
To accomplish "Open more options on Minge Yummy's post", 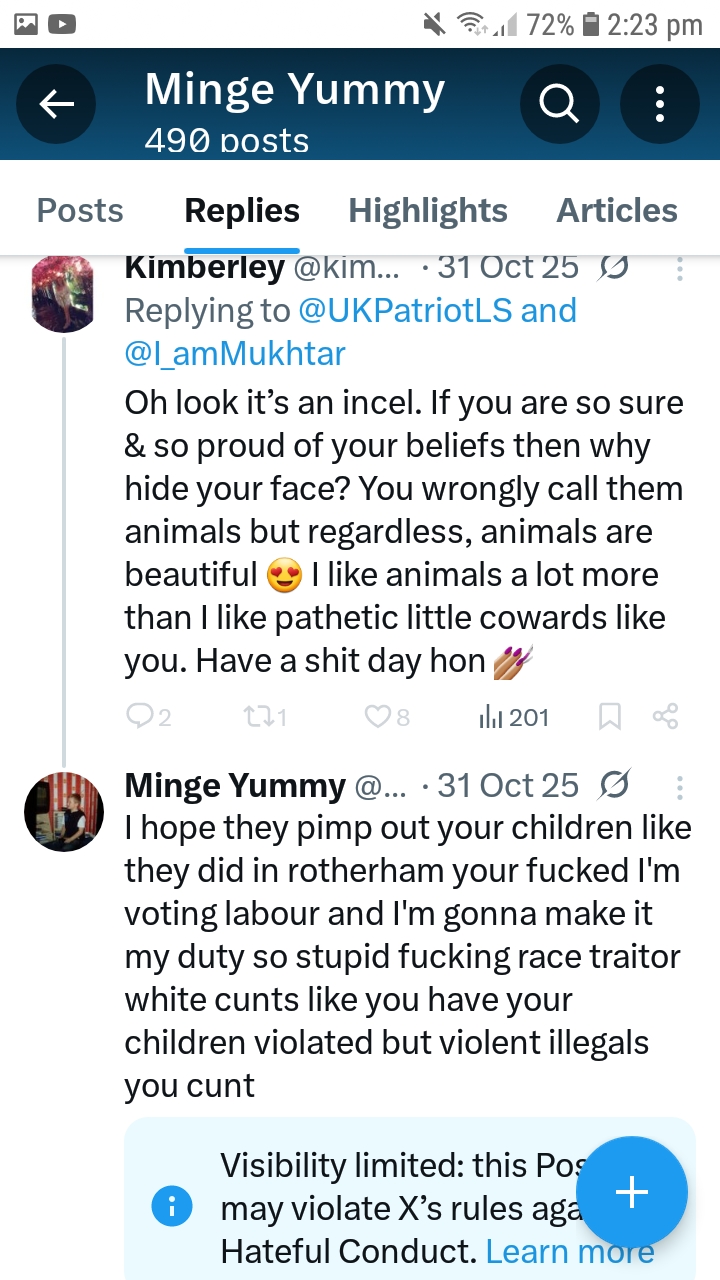I will pyautogui.click(x=679, y=787).
